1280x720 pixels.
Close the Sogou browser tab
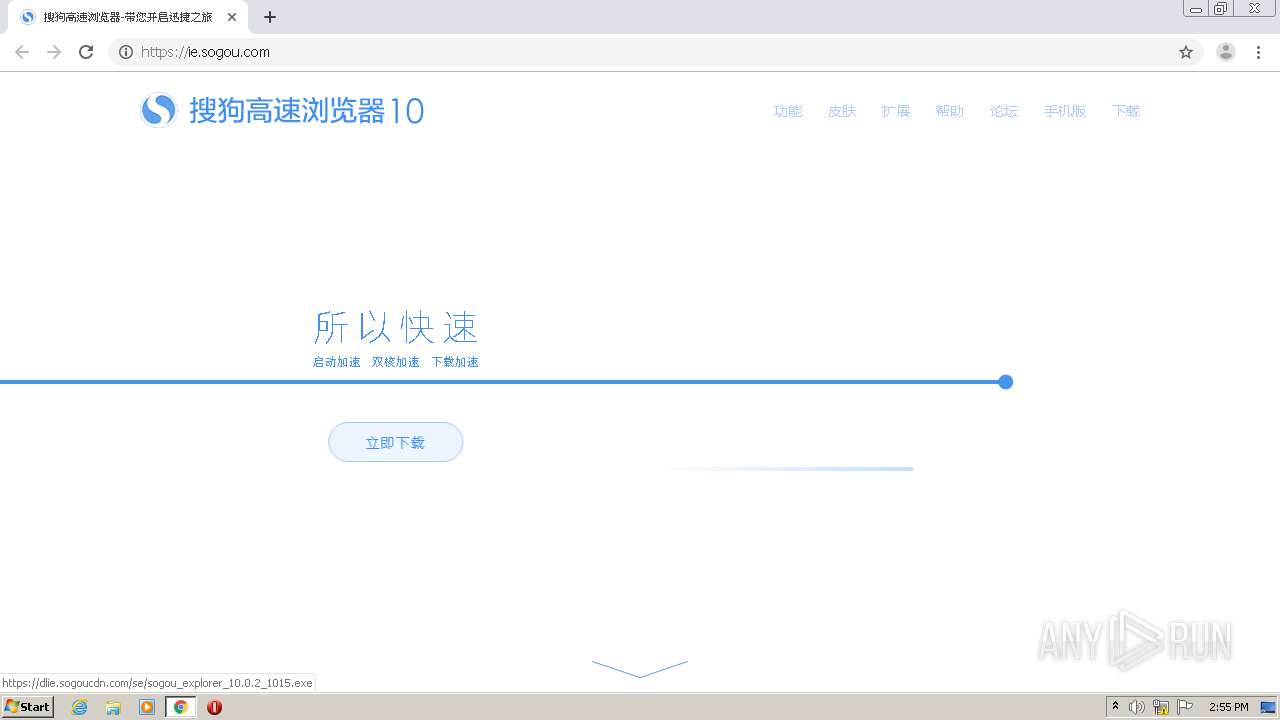[232, 17]
